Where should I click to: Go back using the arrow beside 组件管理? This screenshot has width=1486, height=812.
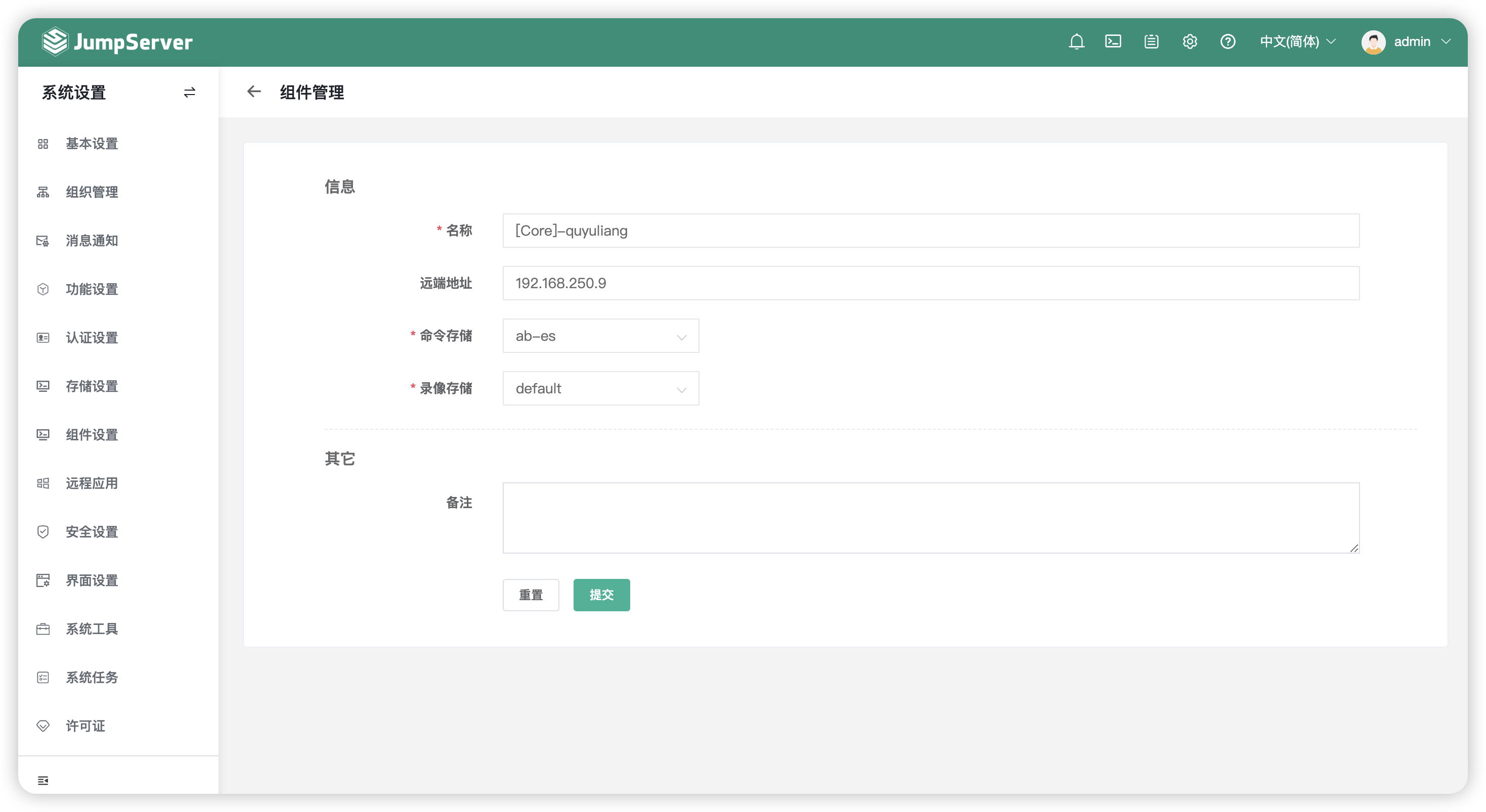(254, 92)
